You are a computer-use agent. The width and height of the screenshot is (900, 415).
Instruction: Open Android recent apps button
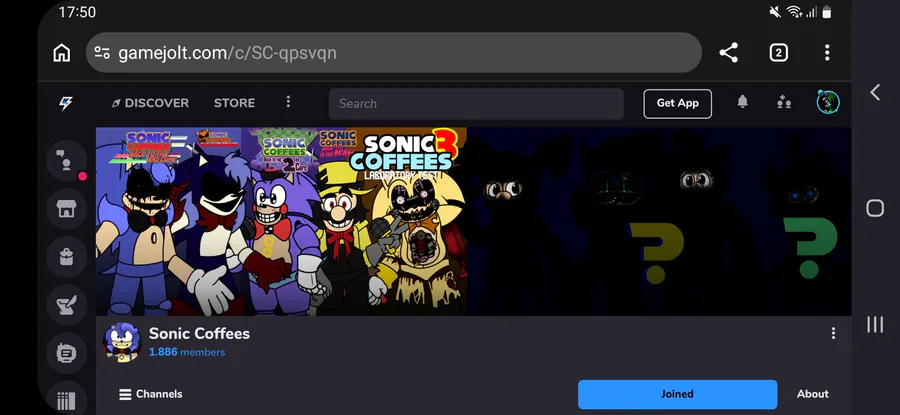click(x=875, y=324)
